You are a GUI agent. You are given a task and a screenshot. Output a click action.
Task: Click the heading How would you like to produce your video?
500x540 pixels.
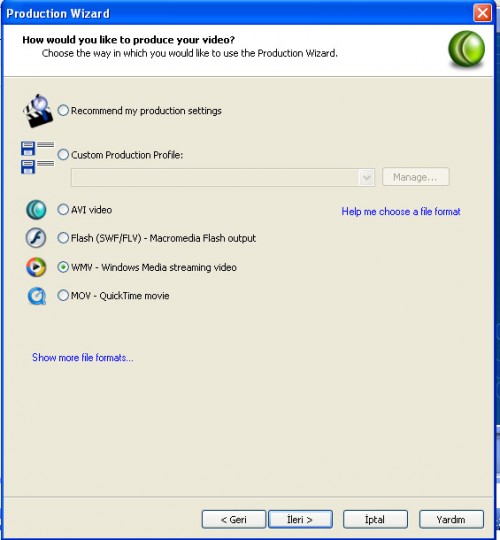coord(128,40)
